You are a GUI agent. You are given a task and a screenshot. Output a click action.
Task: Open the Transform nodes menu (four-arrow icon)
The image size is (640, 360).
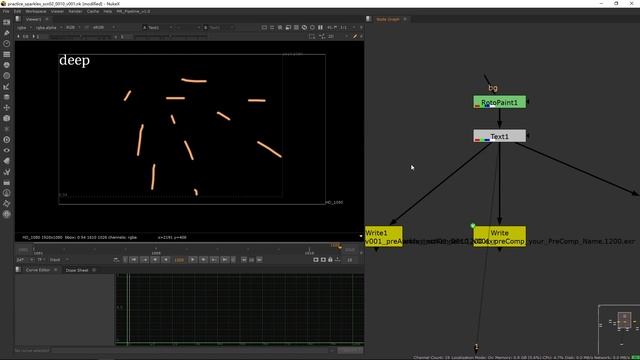[7, 108]
